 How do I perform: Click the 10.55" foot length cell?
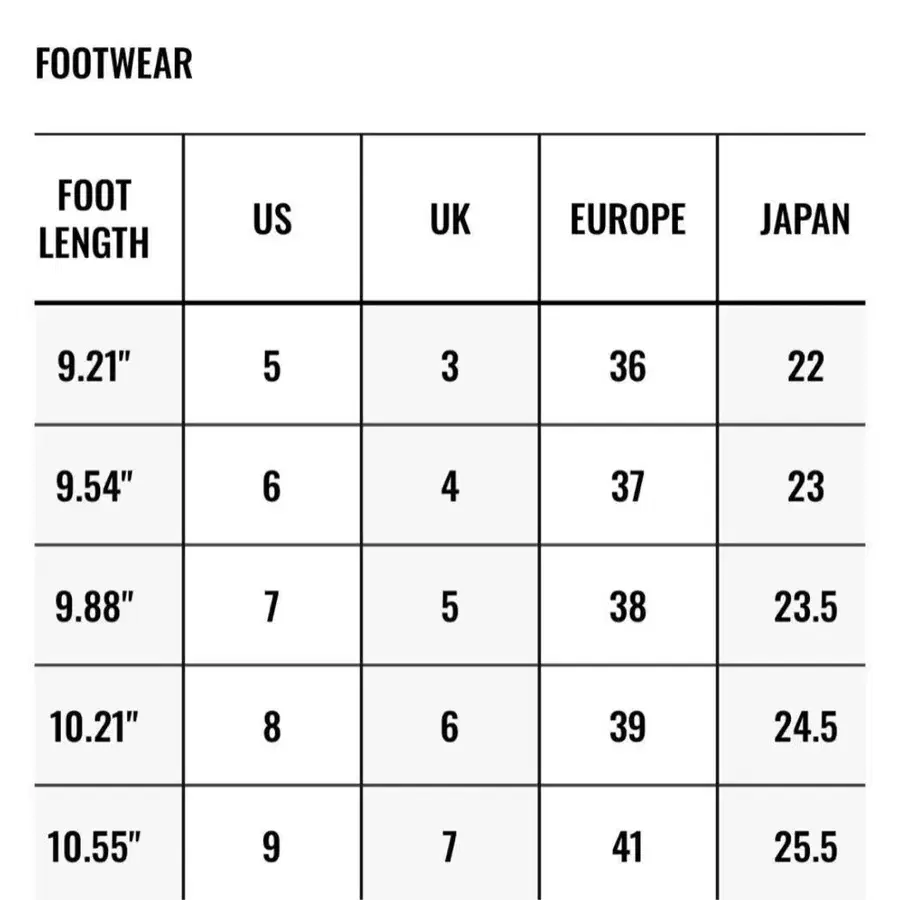pyautogui.click(x=94, y=847)
